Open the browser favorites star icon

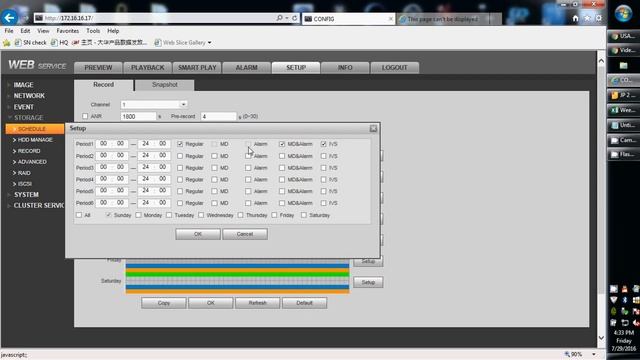click(x=587, y=18)
